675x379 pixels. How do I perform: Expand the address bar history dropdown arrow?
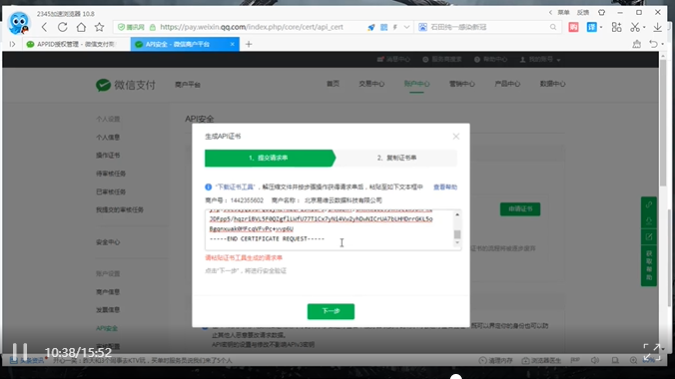[x=406, y=27]
